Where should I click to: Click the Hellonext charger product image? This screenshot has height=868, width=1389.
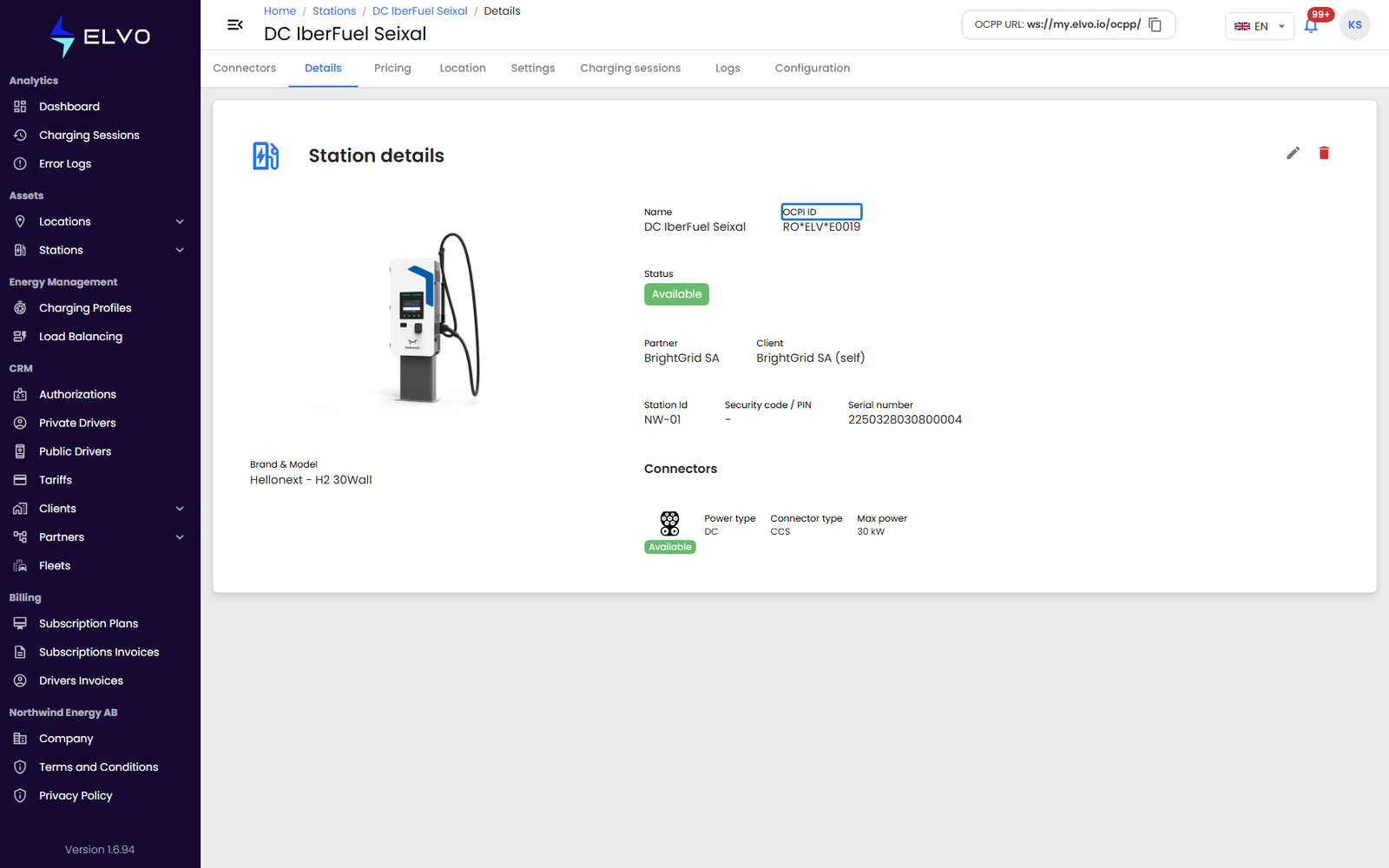[432, 318]
